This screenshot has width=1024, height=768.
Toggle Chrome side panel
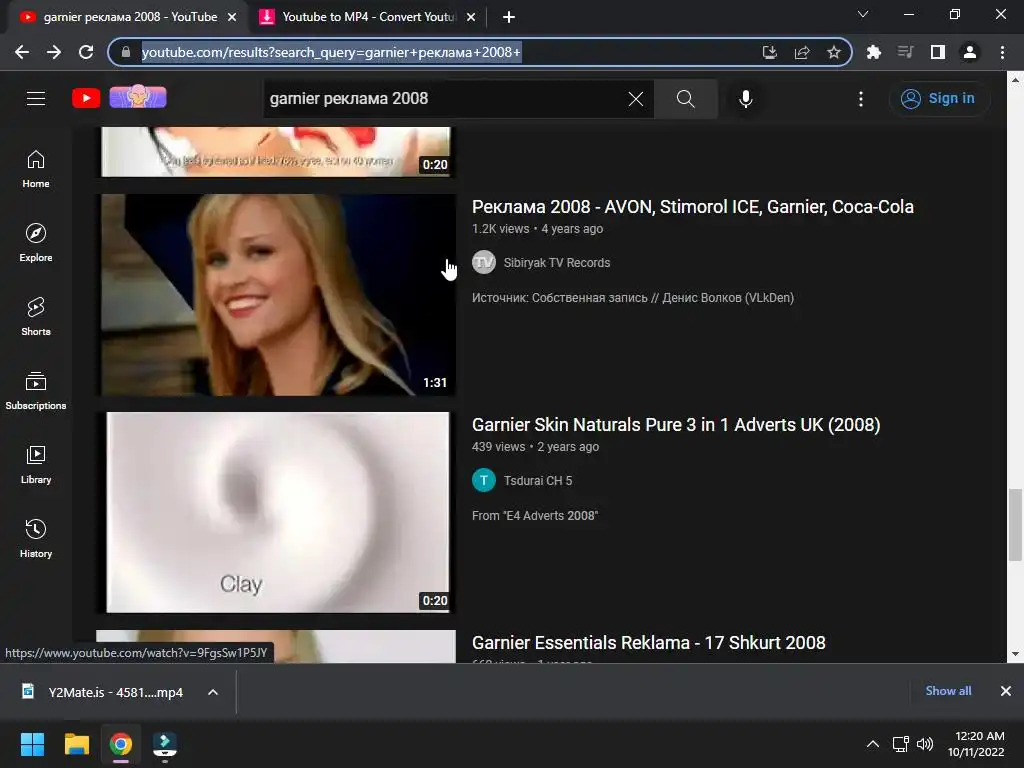pos(938,52)
